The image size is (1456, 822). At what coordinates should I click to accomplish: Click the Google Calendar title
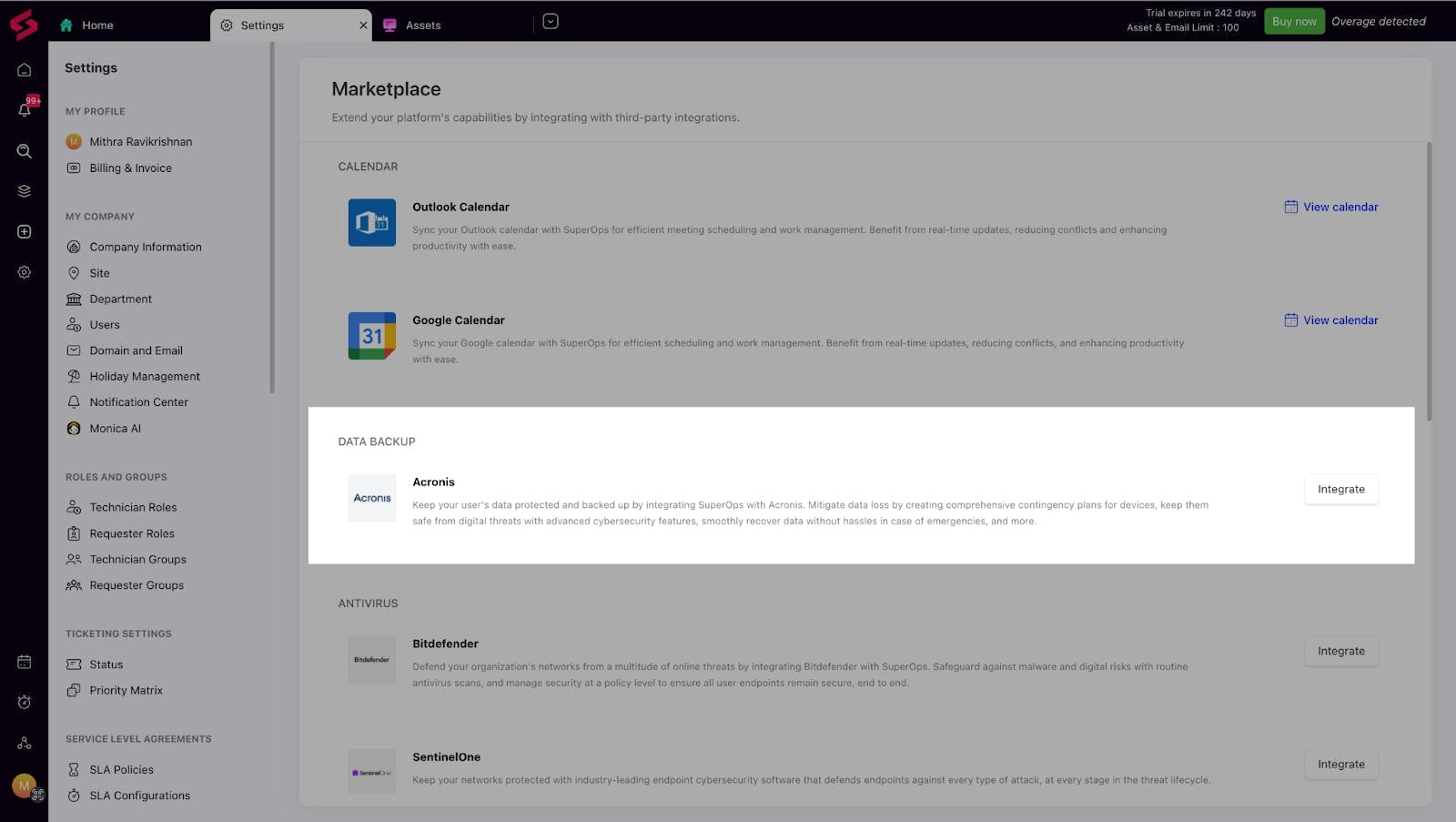click(x=459, y=320)
